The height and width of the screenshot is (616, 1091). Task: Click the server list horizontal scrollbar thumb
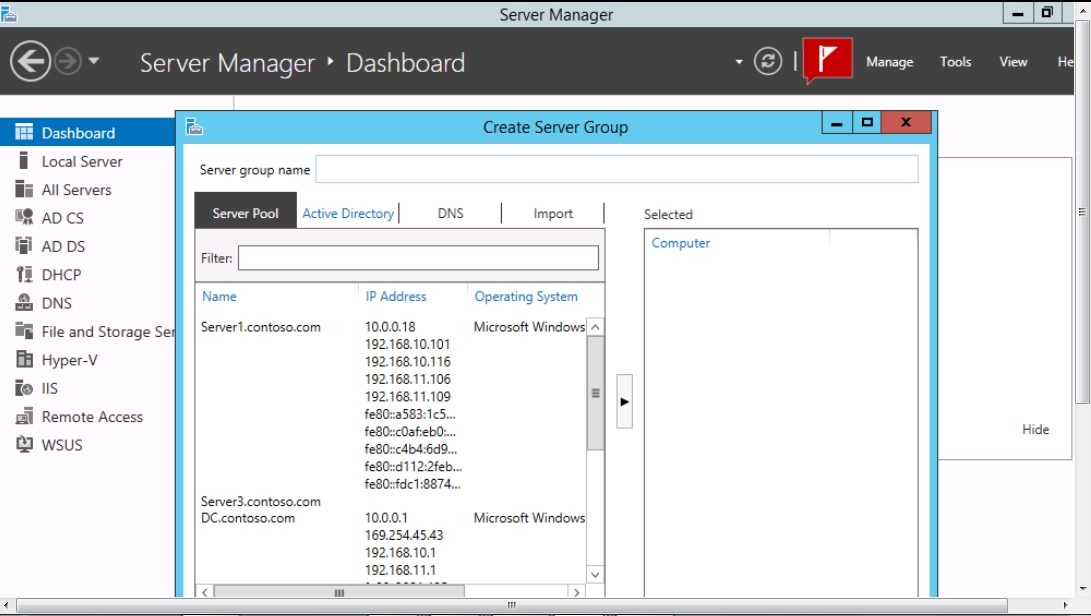coord(339,592)
